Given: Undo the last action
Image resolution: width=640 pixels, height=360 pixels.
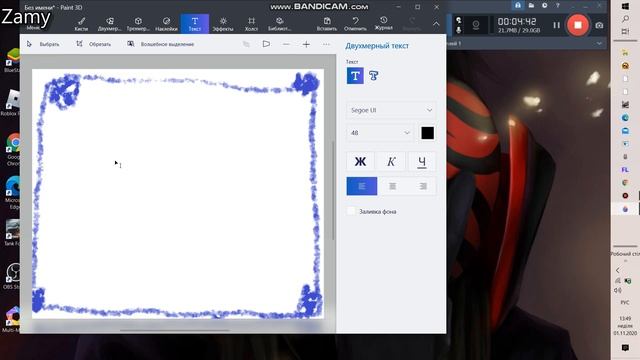Looking at the screenshot, I should coord(355,24).
